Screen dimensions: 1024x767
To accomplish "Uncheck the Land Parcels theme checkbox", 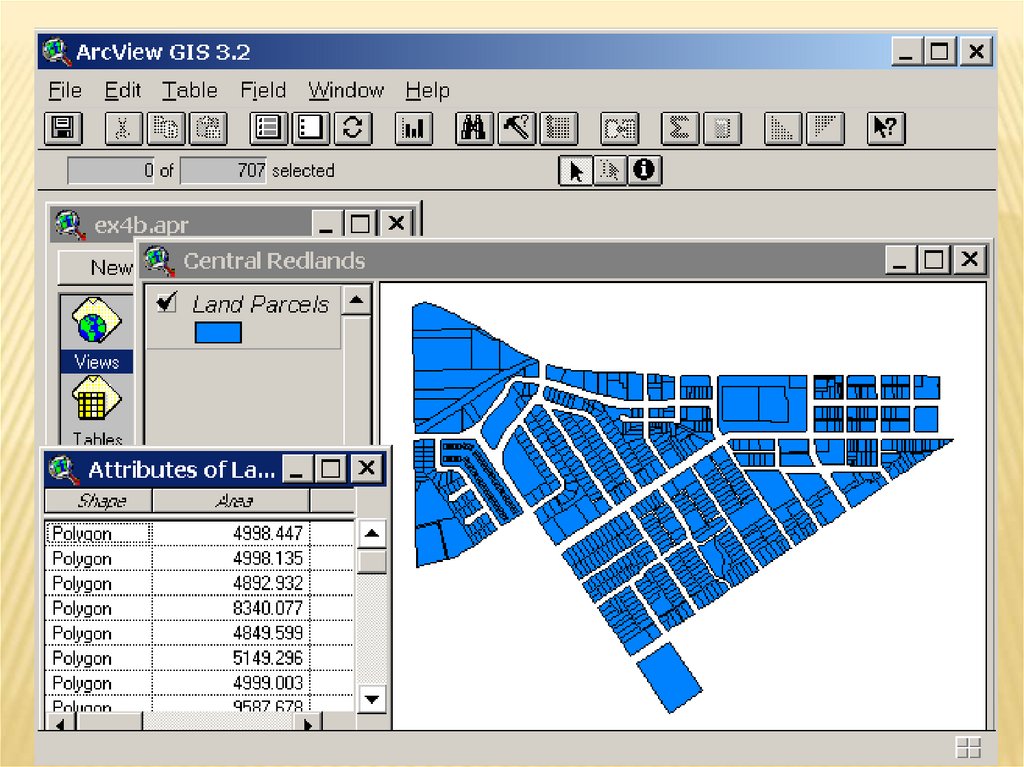I will [x=167, y=302].
